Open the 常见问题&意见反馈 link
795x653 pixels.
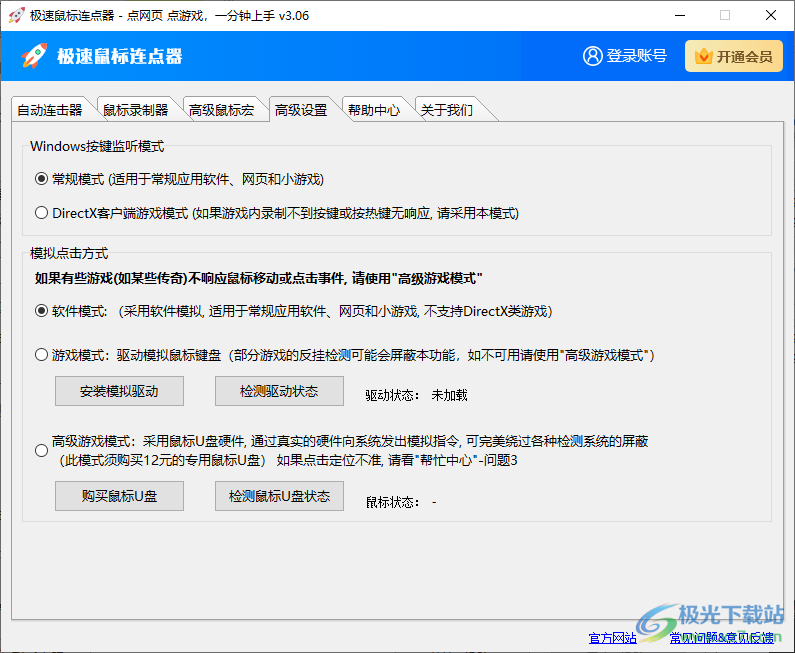coord(722,638)
